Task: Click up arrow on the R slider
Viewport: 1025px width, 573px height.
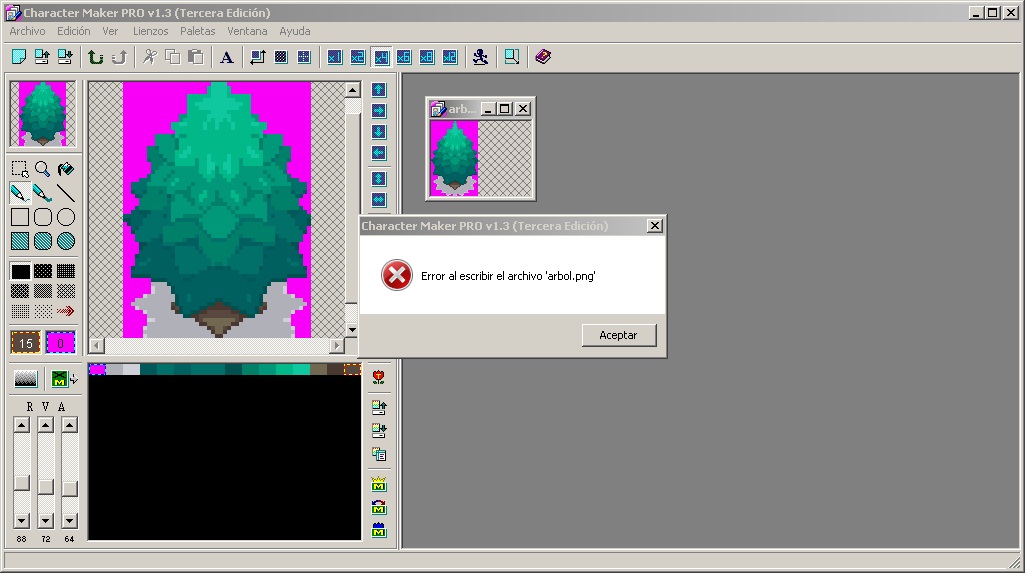Action: click(21, 425)
